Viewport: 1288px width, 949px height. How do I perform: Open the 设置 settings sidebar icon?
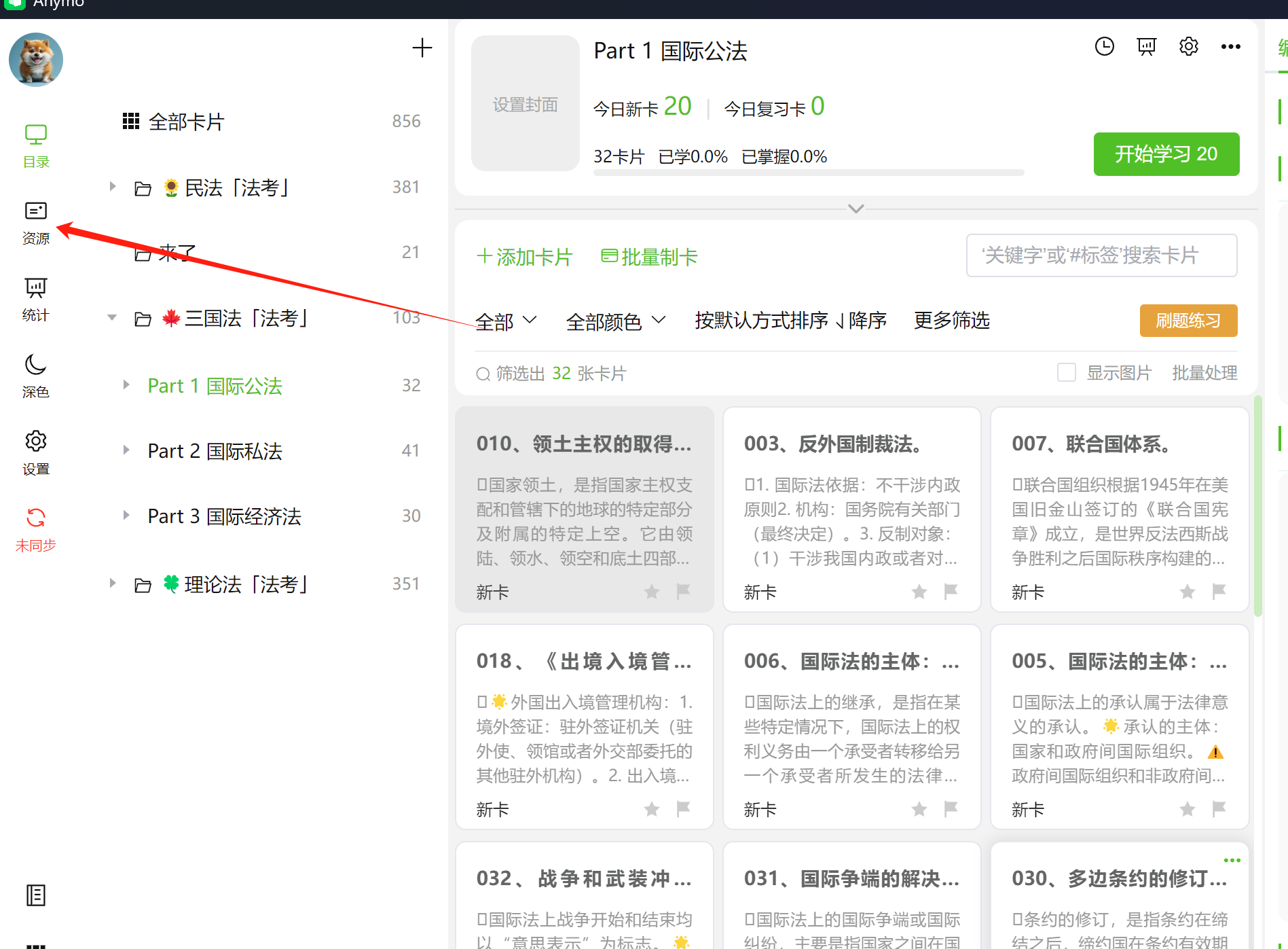pos(36,452)
